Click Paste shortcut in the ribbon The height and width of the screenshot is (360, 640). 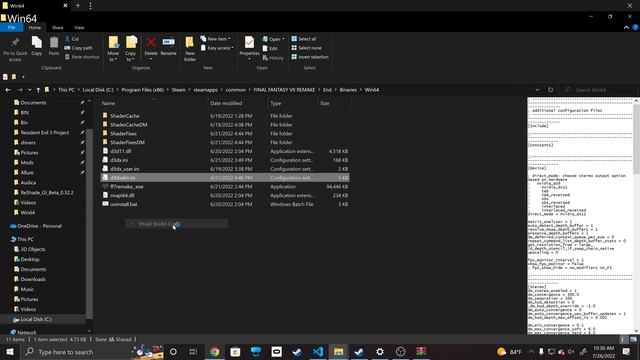pyautogui.click(x=82, y=57)
